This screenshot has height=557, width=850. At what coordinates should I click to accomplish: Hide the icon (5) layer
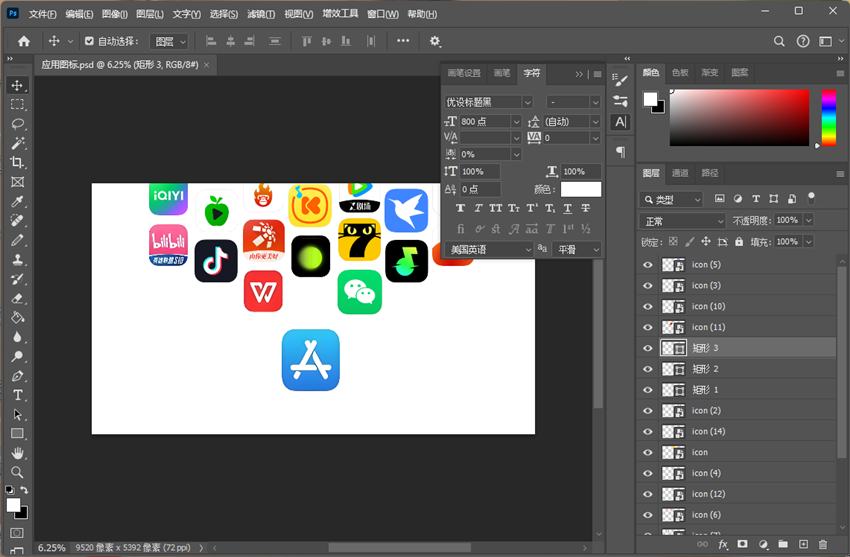(x=648, y=265)
